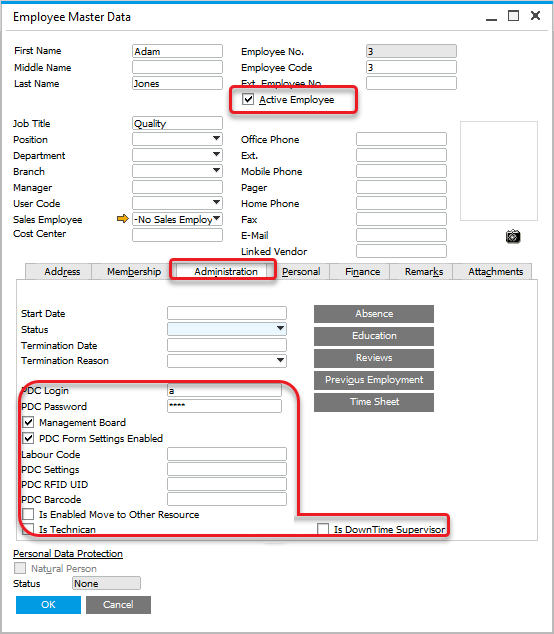Image resolution: width=554 pixels, height=634 pixels.
Task: Click the Pager input field
Action: coord(401,187)
